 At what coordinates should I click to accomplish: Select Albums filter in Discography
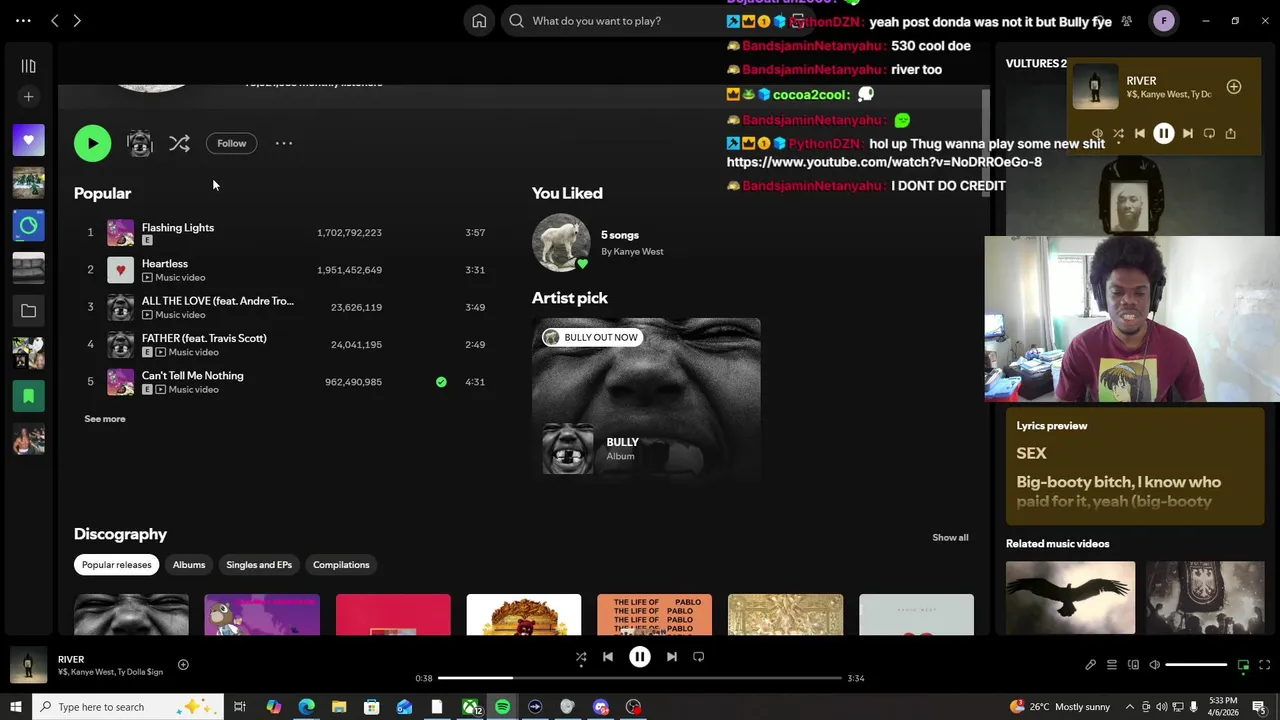[189, 565]
